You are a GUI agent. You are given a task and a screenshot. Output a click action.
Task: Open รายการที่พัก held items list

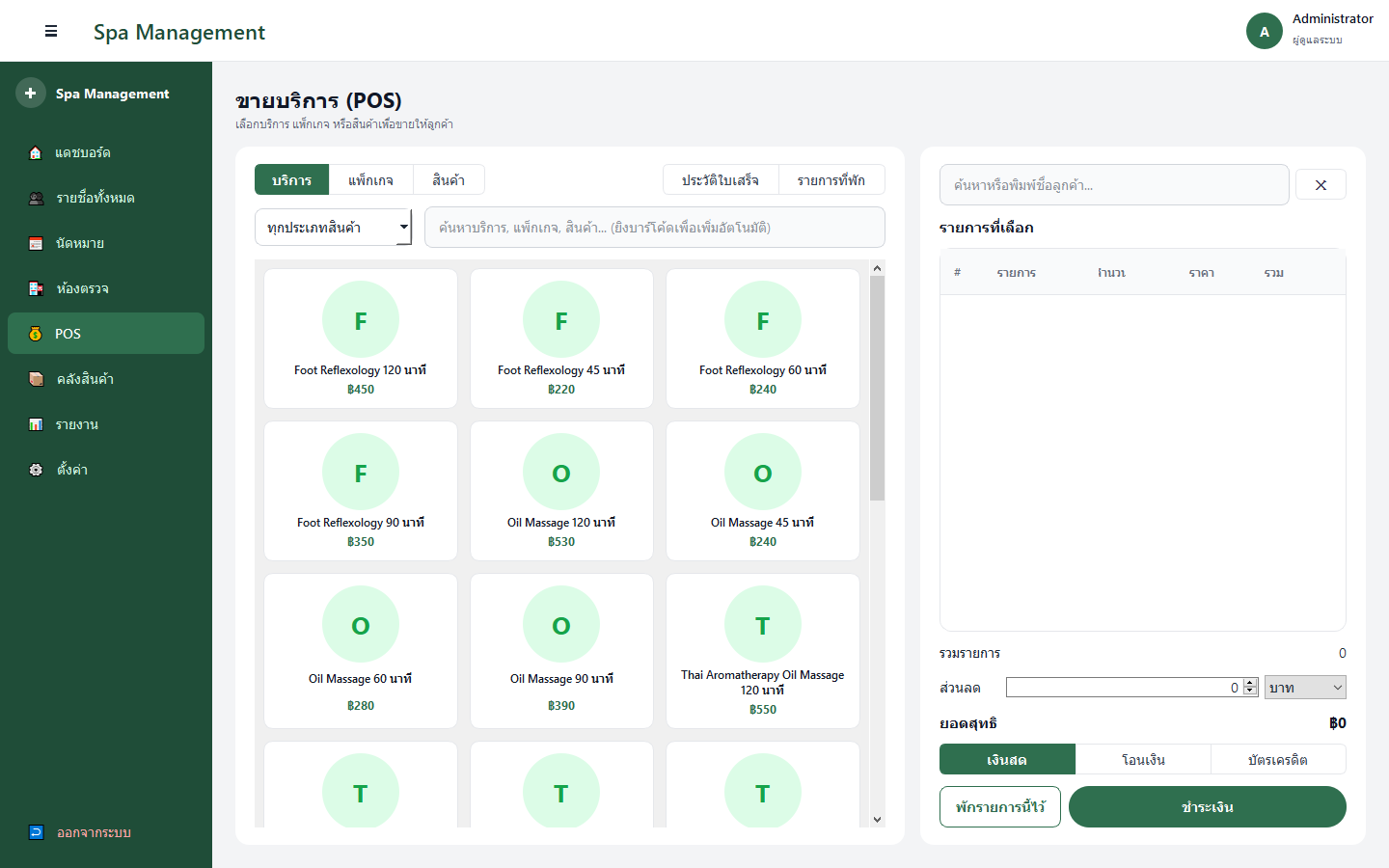(831, 180)
